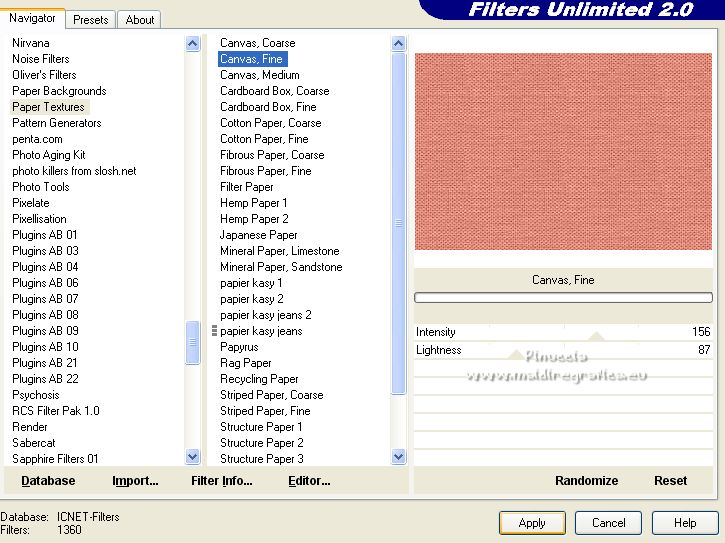Choose the Canvas, Coarse filter
This screenshot has width=725, height=543.
point(258,43)
